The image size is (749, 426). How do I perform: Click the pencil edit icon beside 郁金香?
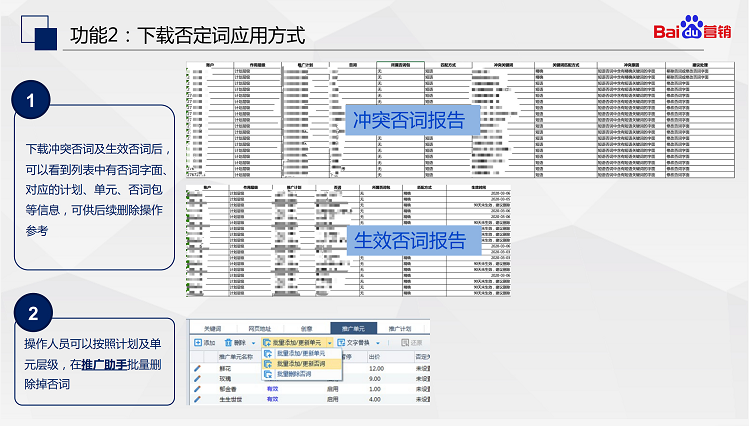coord(198,390)
